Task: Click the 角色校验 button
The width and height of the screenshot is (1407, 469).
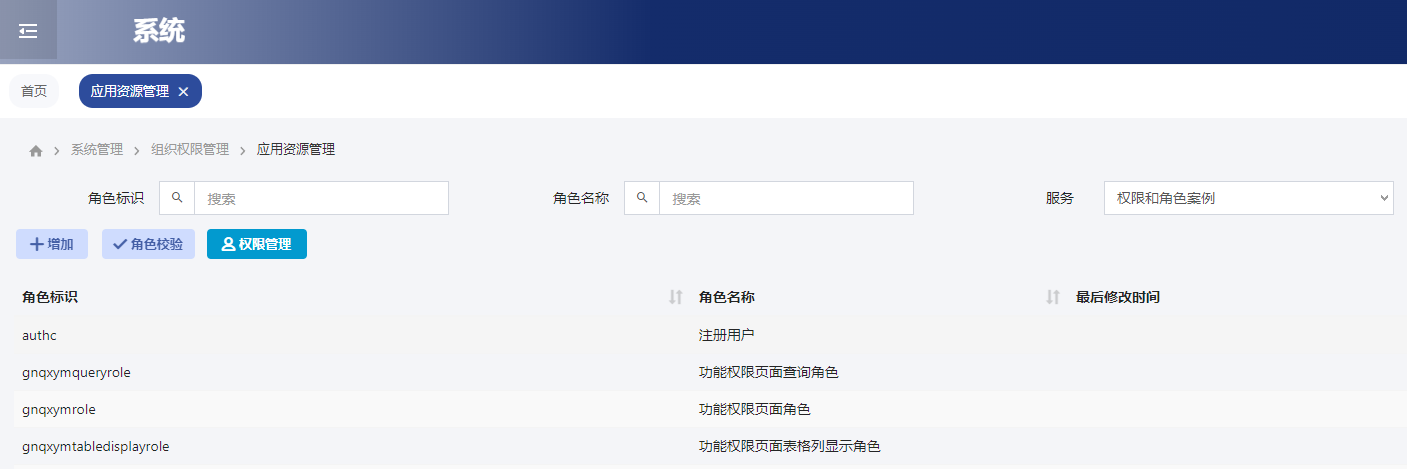Action: [148, 244]
